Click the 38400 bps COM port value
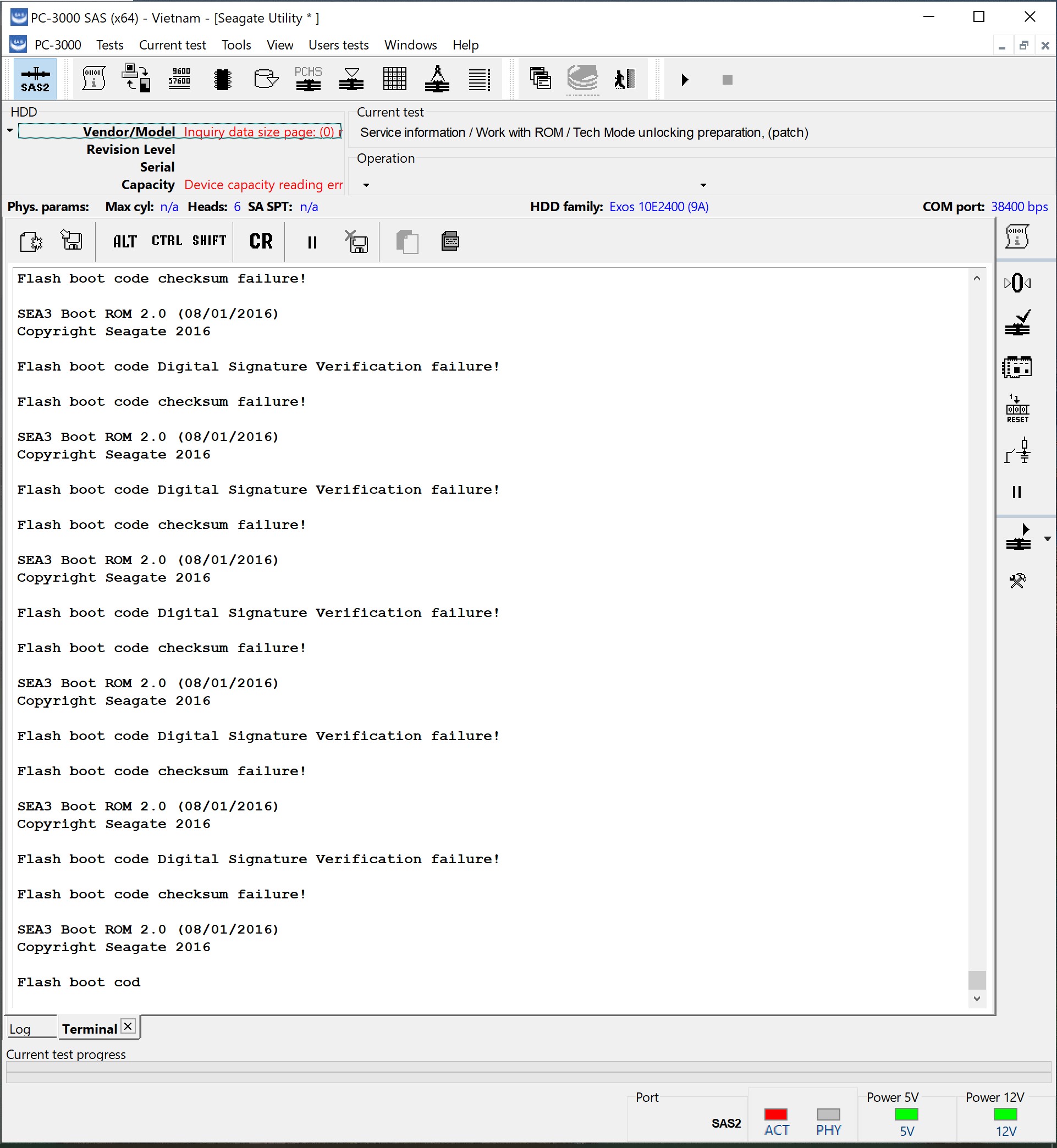1057x1148 pixels. click(1019, 207)
